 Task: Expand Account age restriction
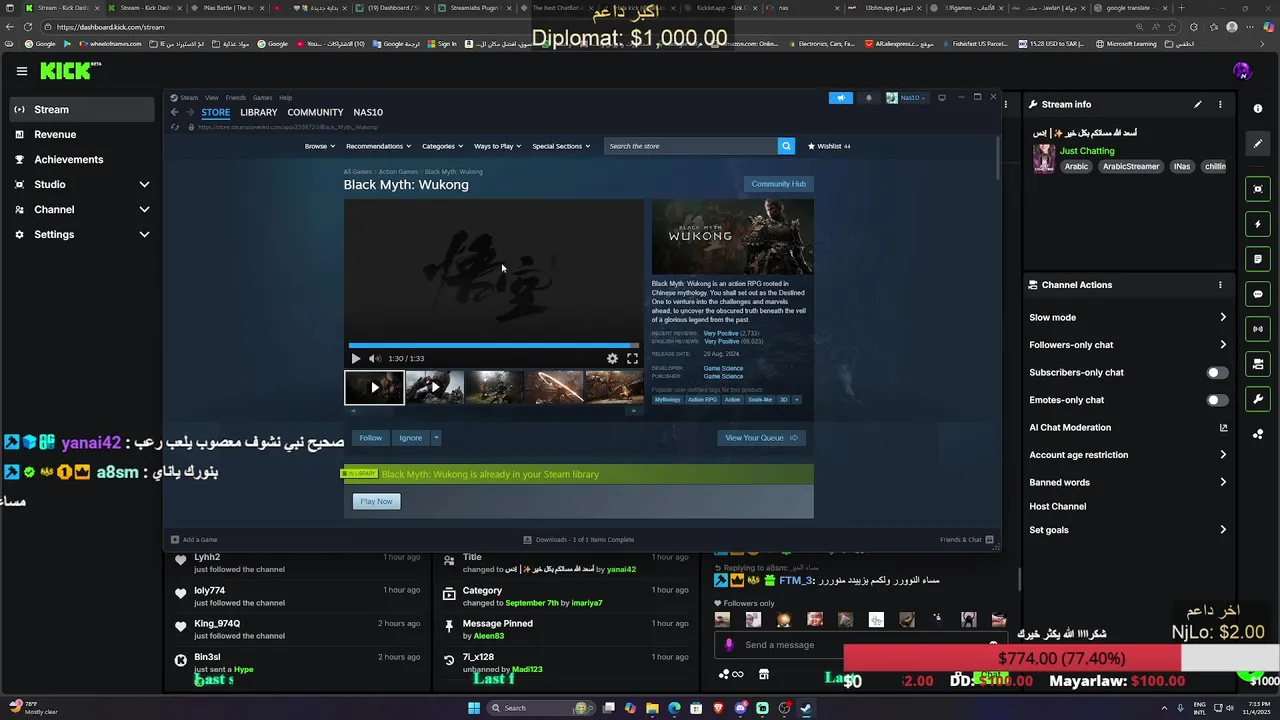coord(1222,455)
